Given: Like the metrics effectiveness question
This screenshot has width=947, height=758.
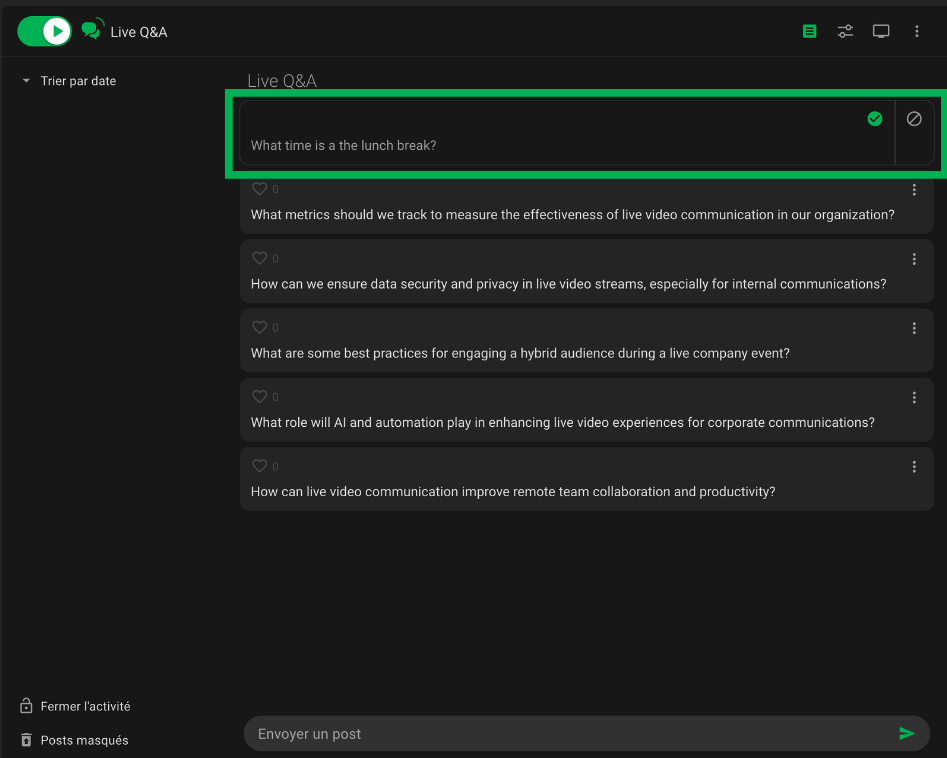Looking at the screenshot, I should click(260, 189).
